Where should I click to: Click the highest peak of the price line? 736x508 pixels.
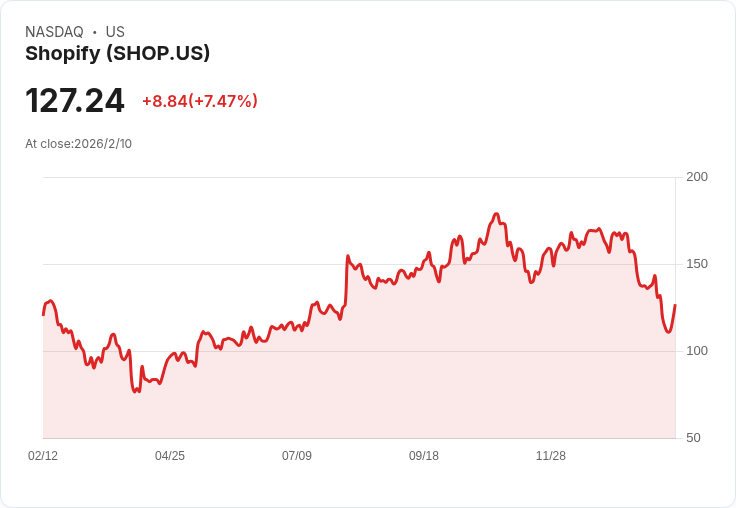tap(495, 214)
